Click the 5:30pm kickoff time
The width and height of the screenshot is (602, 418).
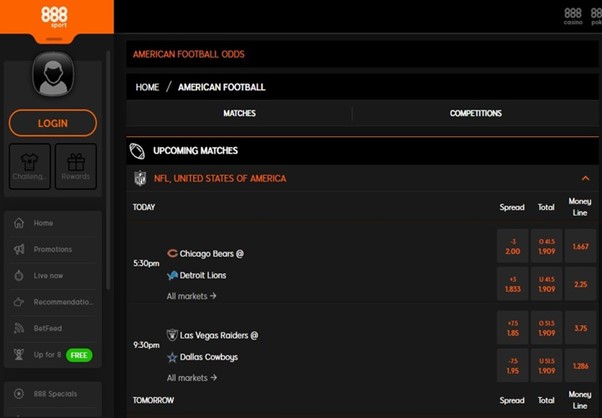pyautogui.click(x=146, y=263)
